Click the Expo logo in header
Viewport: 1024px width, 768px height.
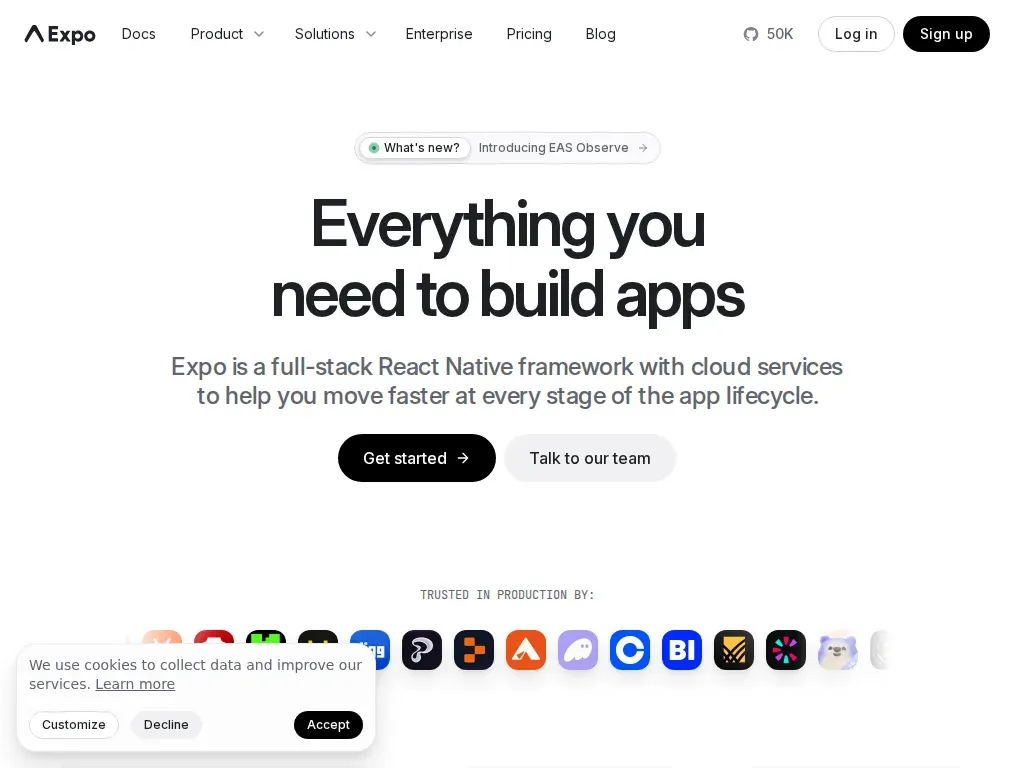pos(60,34)
